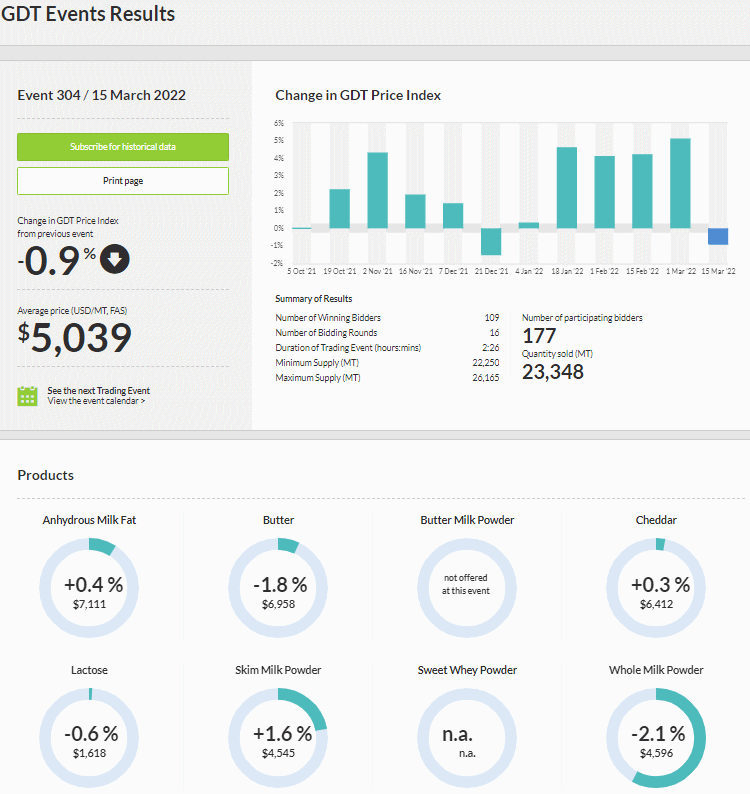
Task: Click the GDT Events Results heading
Action: click(88, 14)
